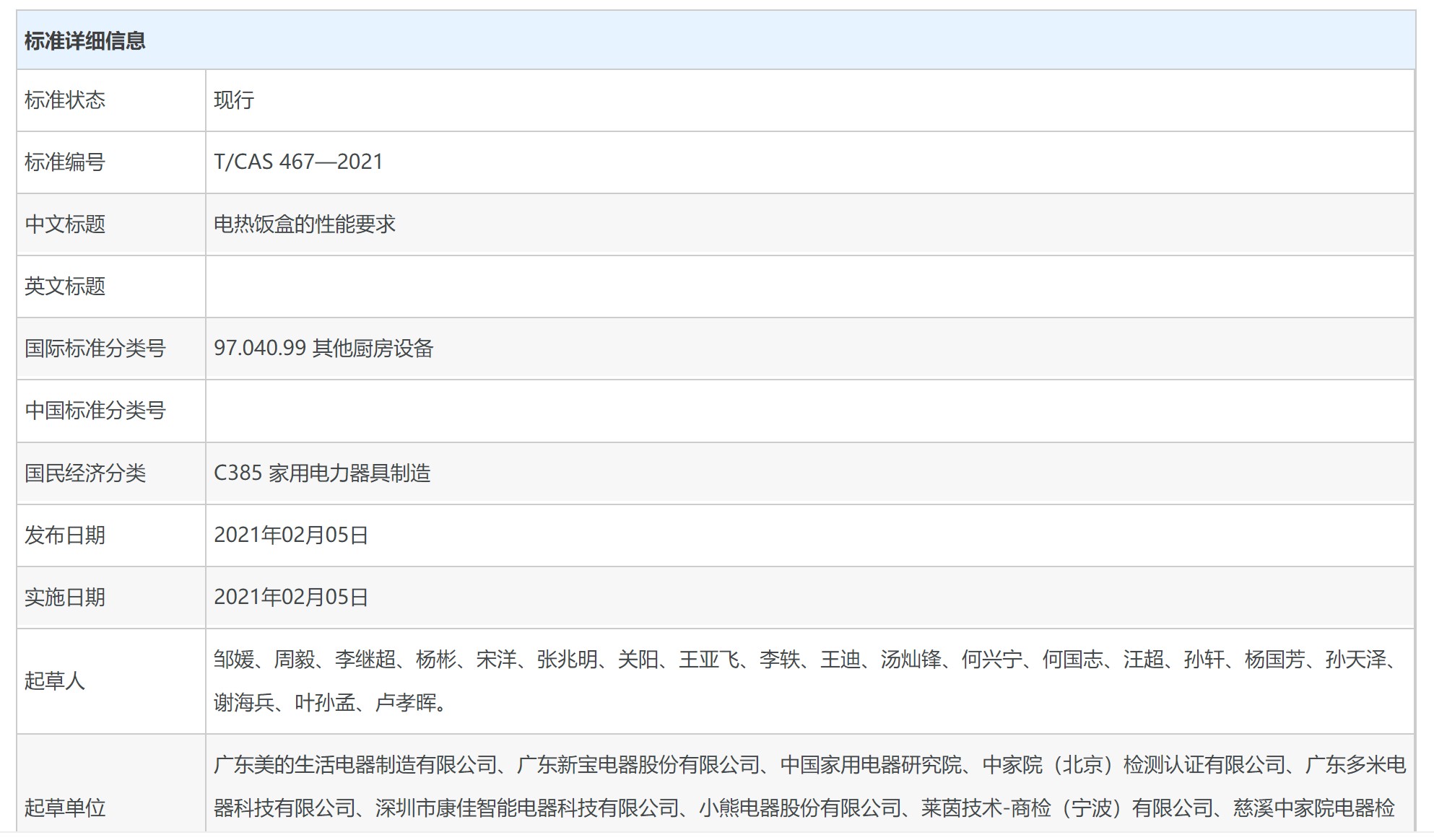Click 广东美的生活电器制造有限公司 in 起草单位 row
Screen dimensions: 1434x840
pos(355,765)
